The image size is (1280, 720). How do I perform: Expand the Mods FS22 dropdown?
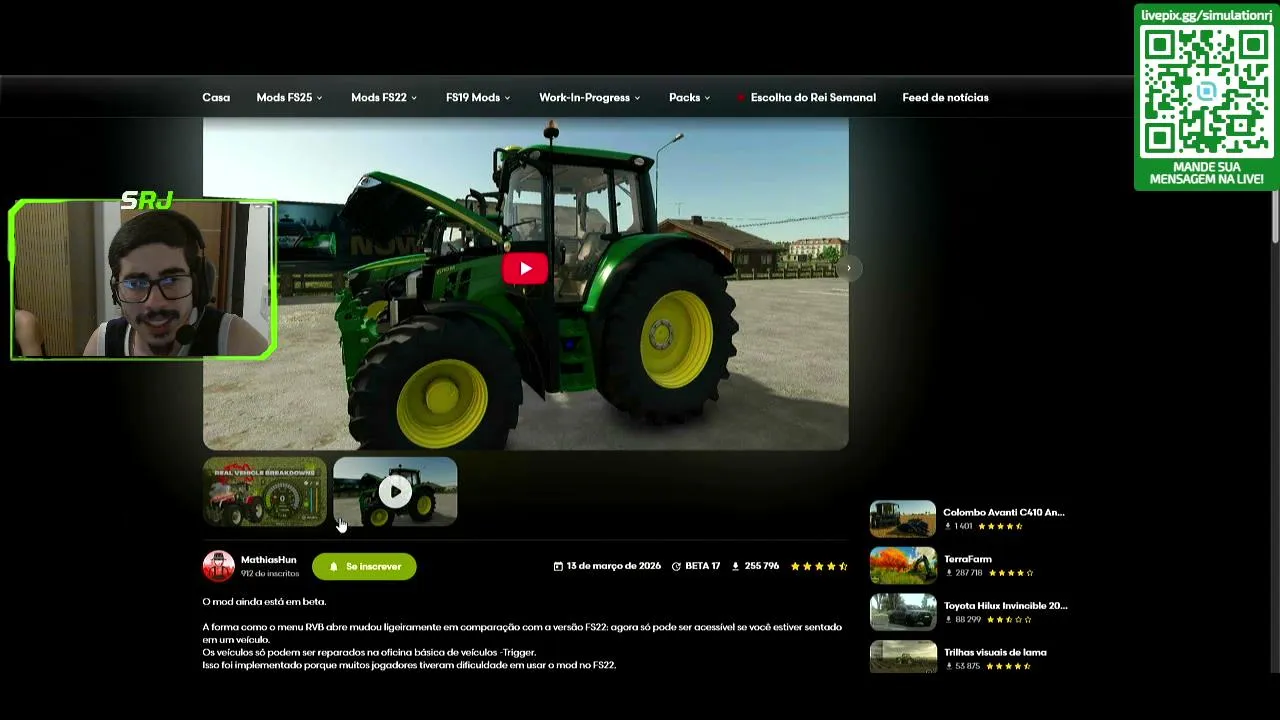pyautogui.click(x=384, y=97)
